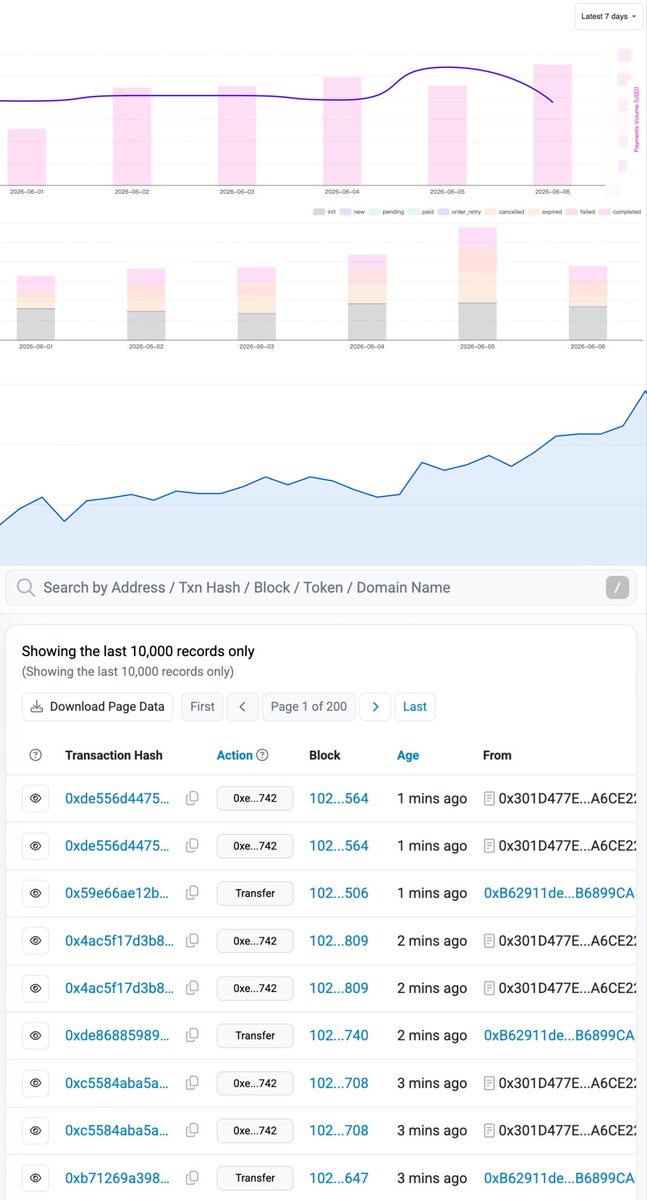The height and width of the screenshot is (1200, 647).
Task: Click the Block column header
Action: click(x=325, y=755)
